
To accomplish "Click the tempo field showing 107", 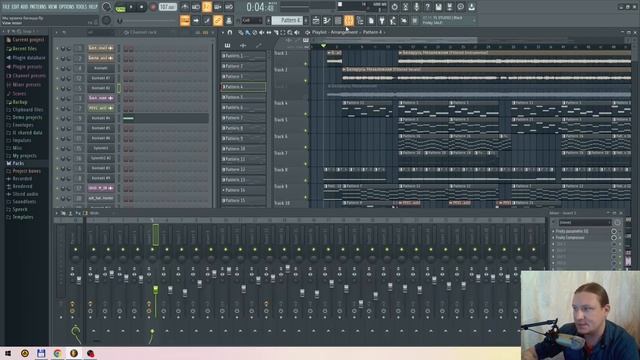I will click(x=167, y=7).
